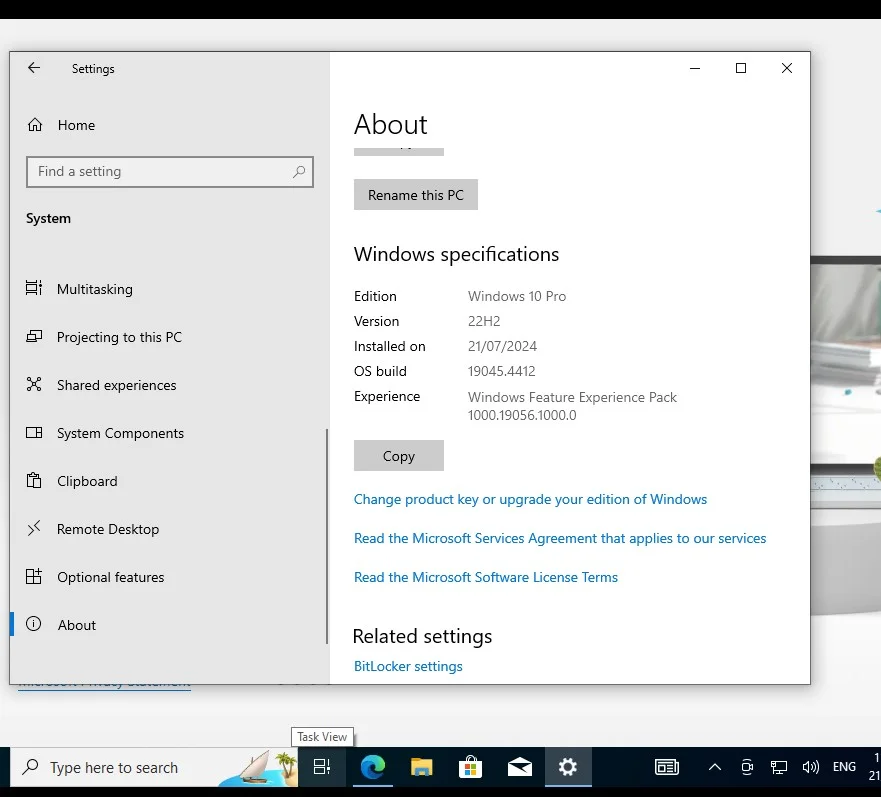Open the network tray icon
This screenshot has width=881, height=797.
click(779, 767)
